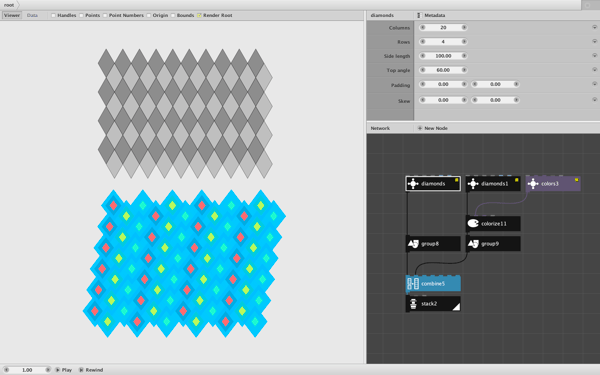
Task: Click the close button on the root tab bar
Action: pyautogui.click(x=588, y=5)
